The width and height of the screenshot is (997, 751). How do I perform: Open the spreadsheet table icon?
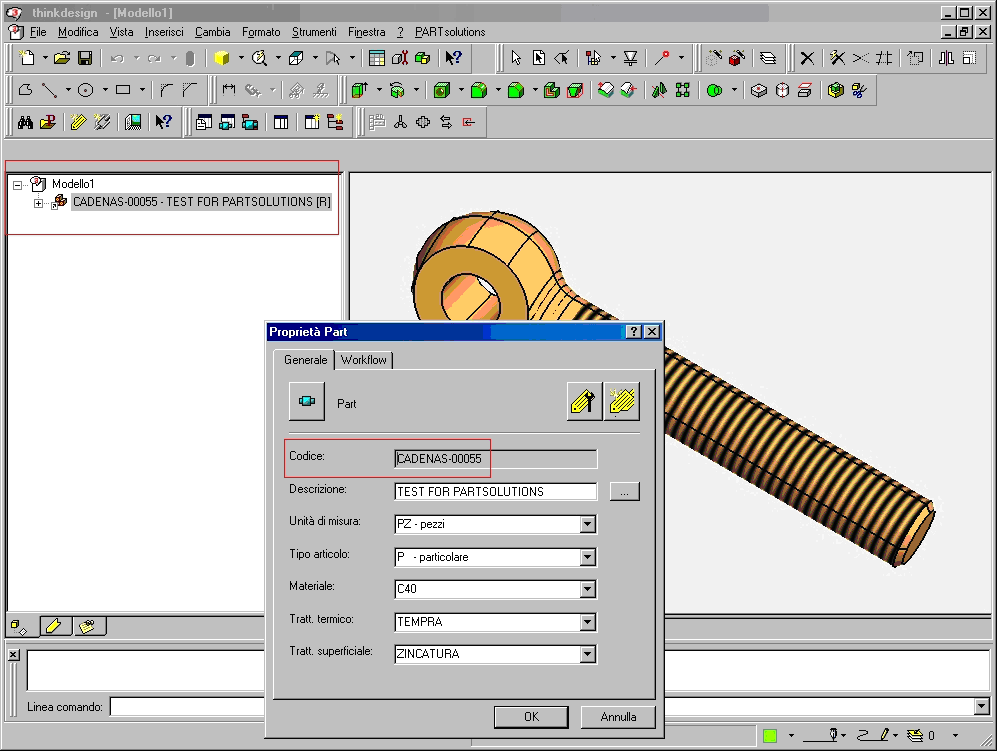[376, 58]
